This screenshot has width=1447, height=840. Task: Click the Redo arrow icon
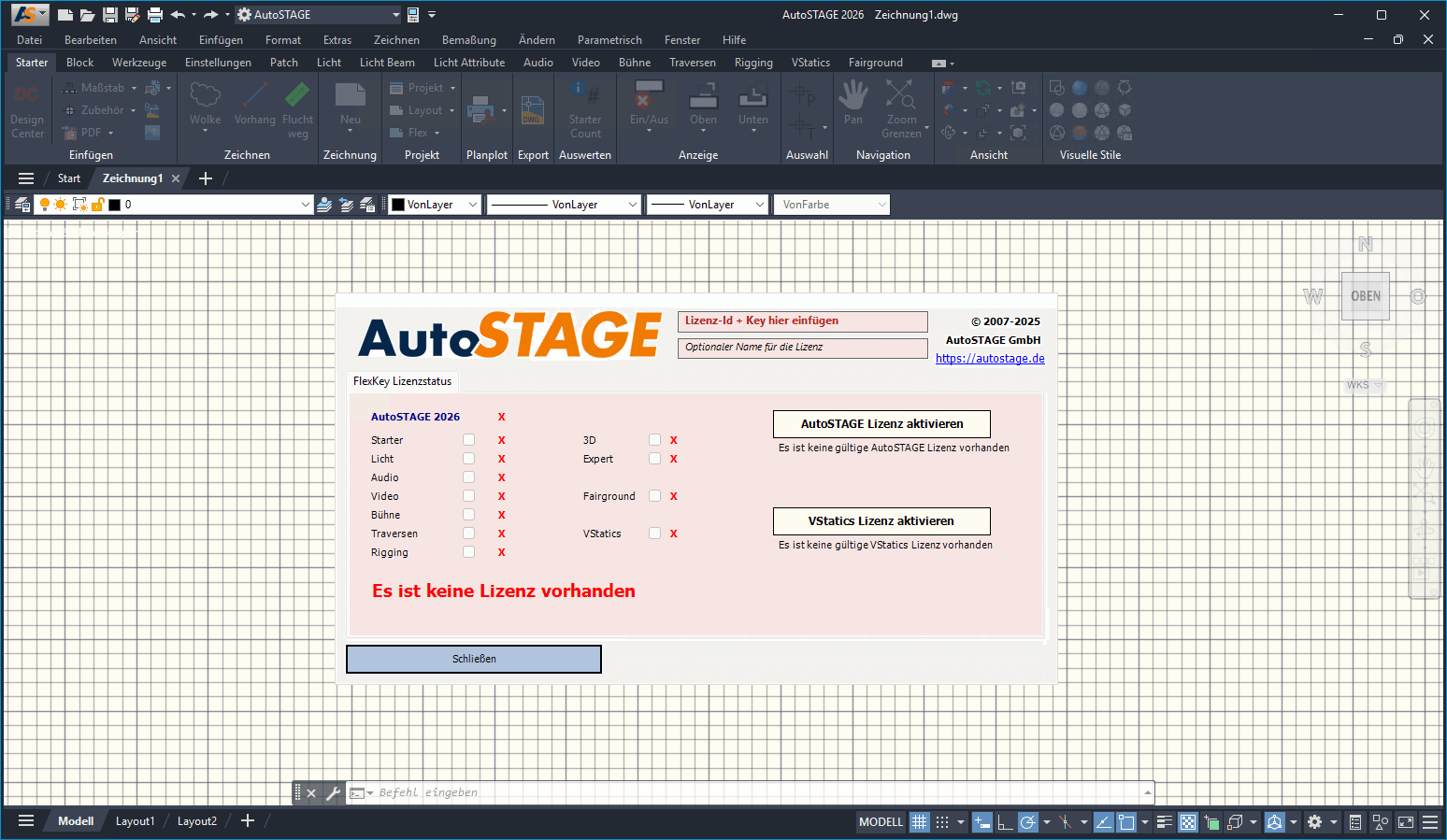click(211, 15)
